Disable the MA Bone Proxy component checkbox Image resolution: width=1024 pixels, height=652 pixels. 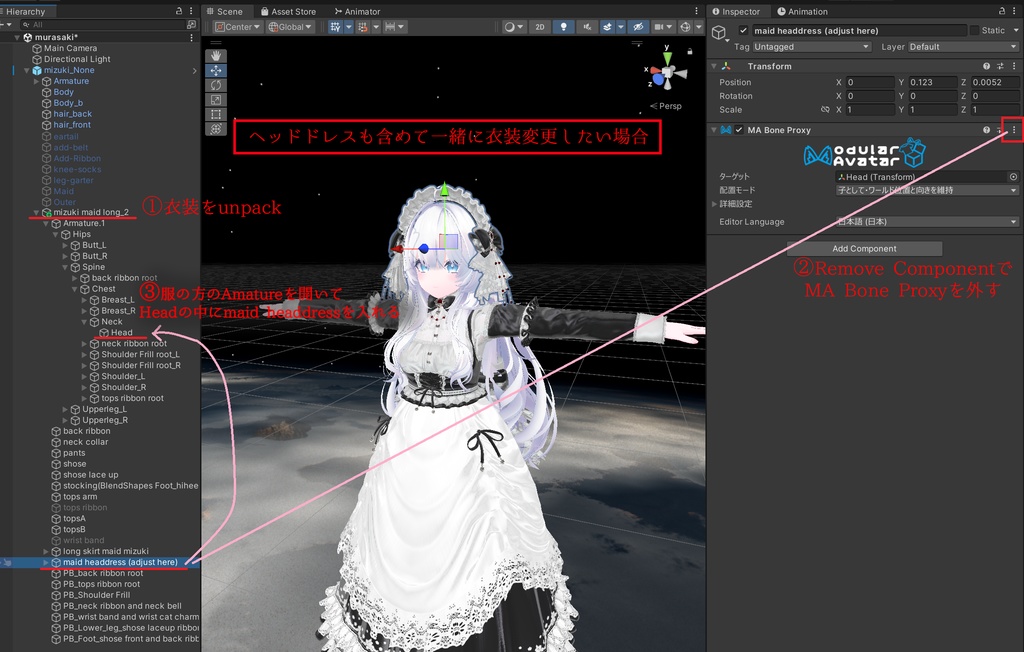pos(739,130)
